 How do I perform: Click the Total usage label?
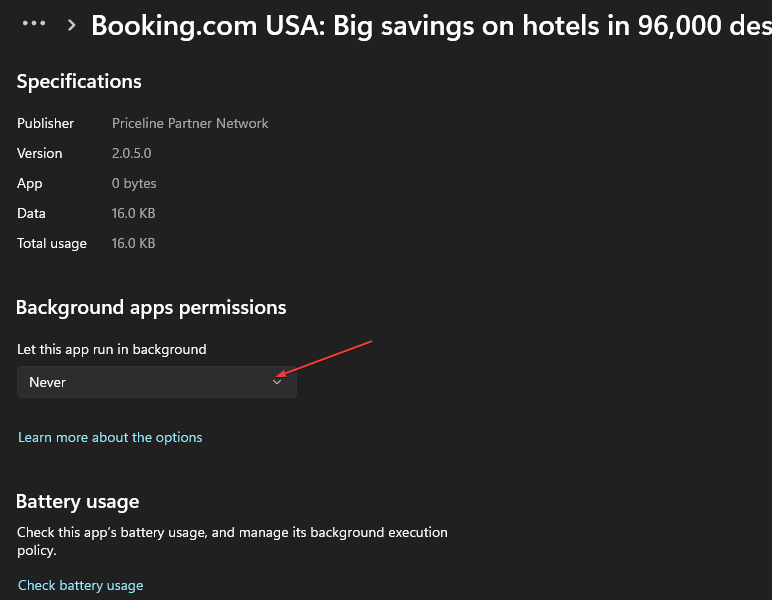click(x=52, y=243)
